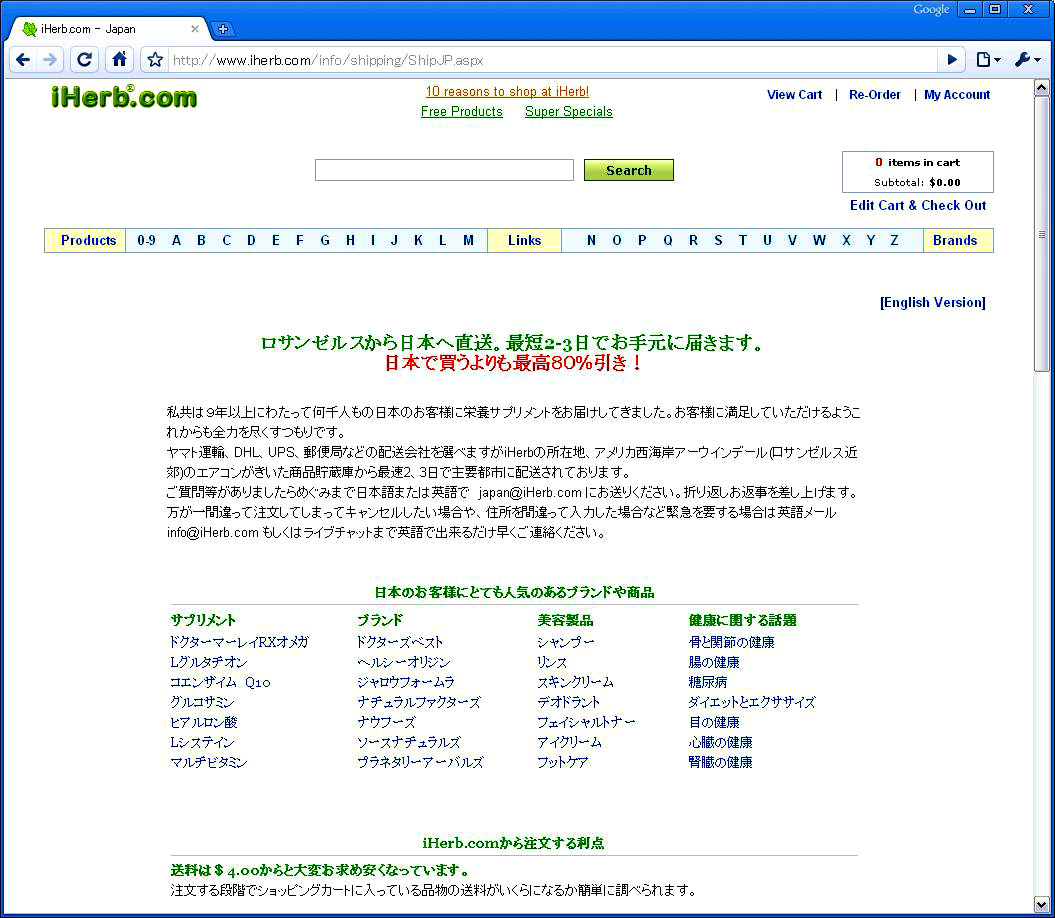Switch to the English Version

[933, 302]
